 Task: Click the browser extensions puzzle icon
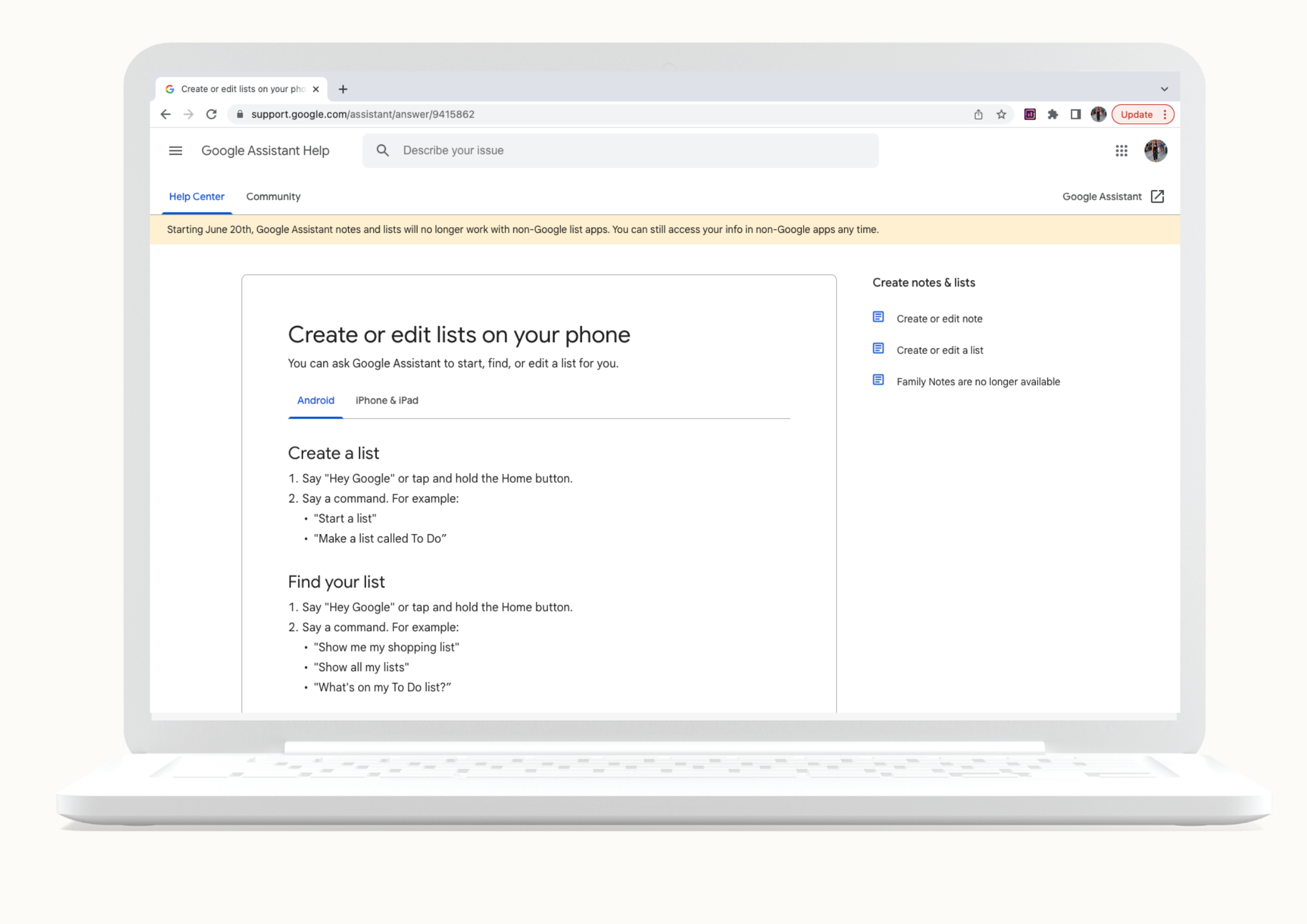(x=1053, y=114)
